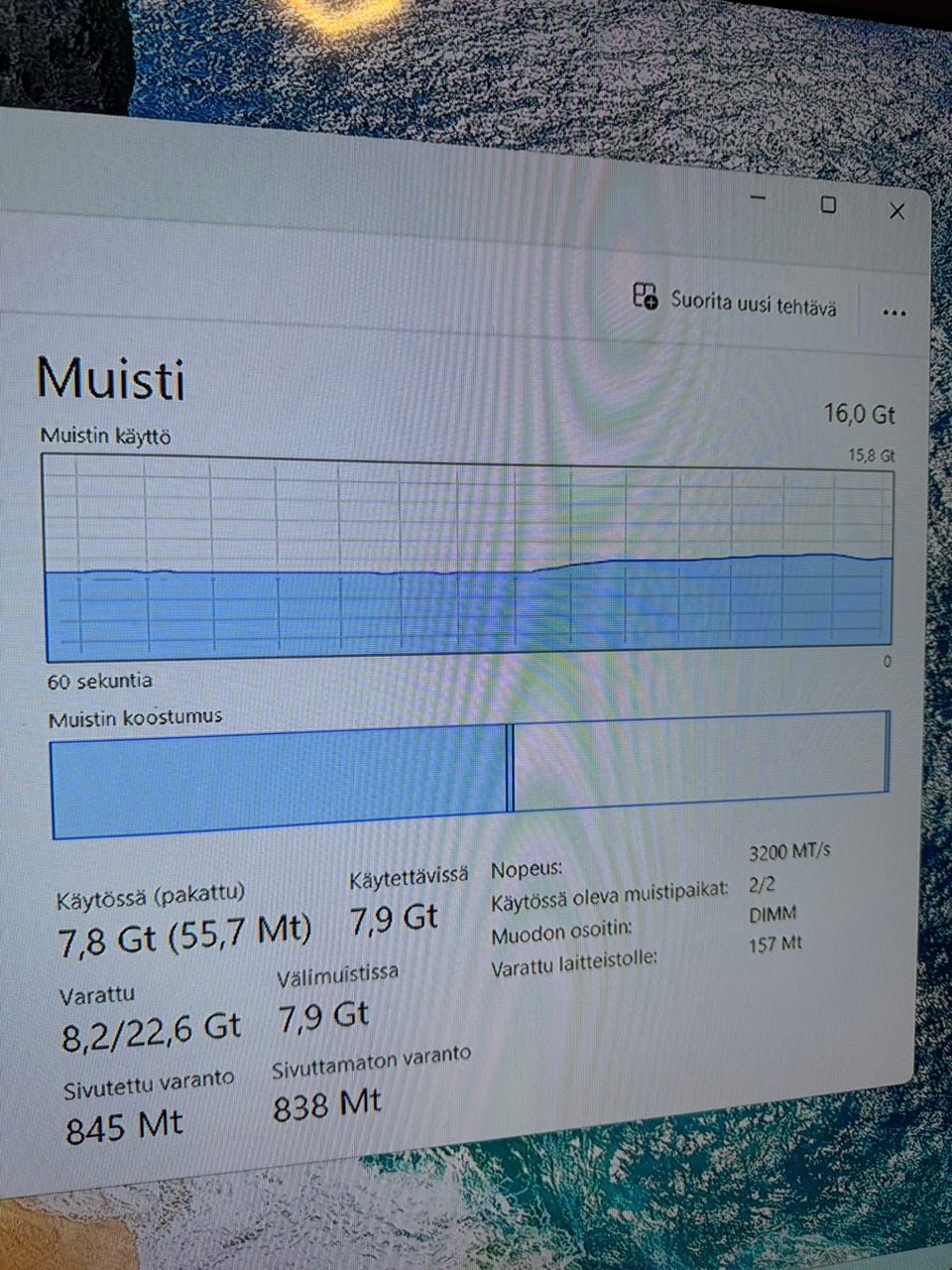Click the Välimuistissa label
Image resolution: width=952 pixels, height=1270 pixels.
coord(337,976)
